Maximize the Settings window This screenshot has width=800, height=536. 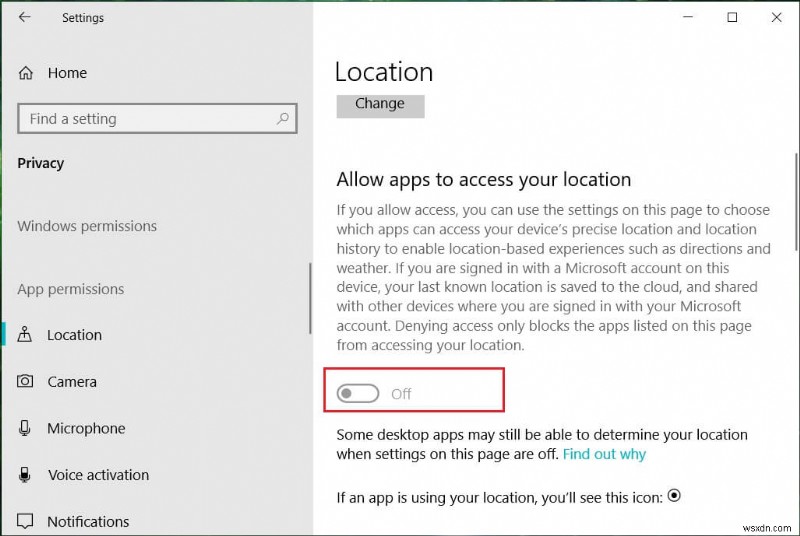pyautogui.click(x=732, y=17)
